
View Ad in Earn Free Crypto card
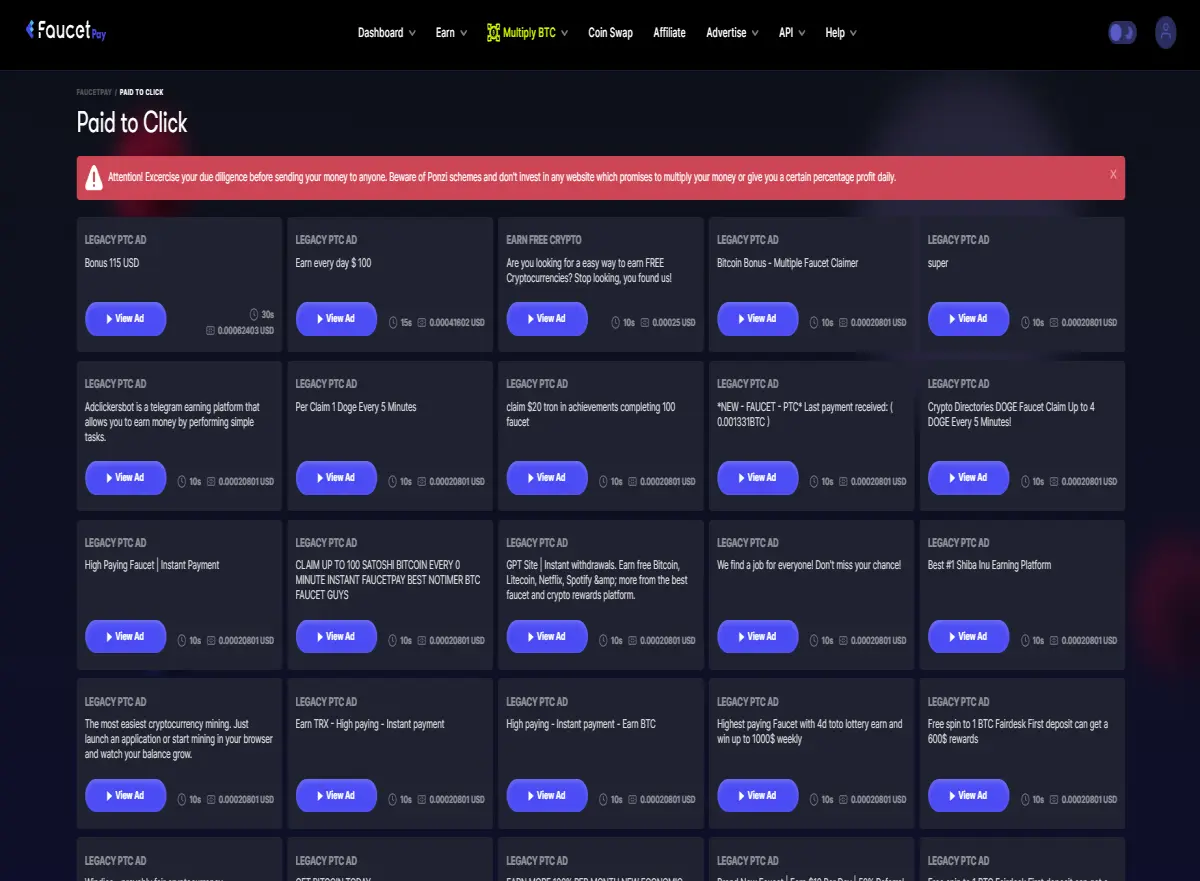[547, 319]
